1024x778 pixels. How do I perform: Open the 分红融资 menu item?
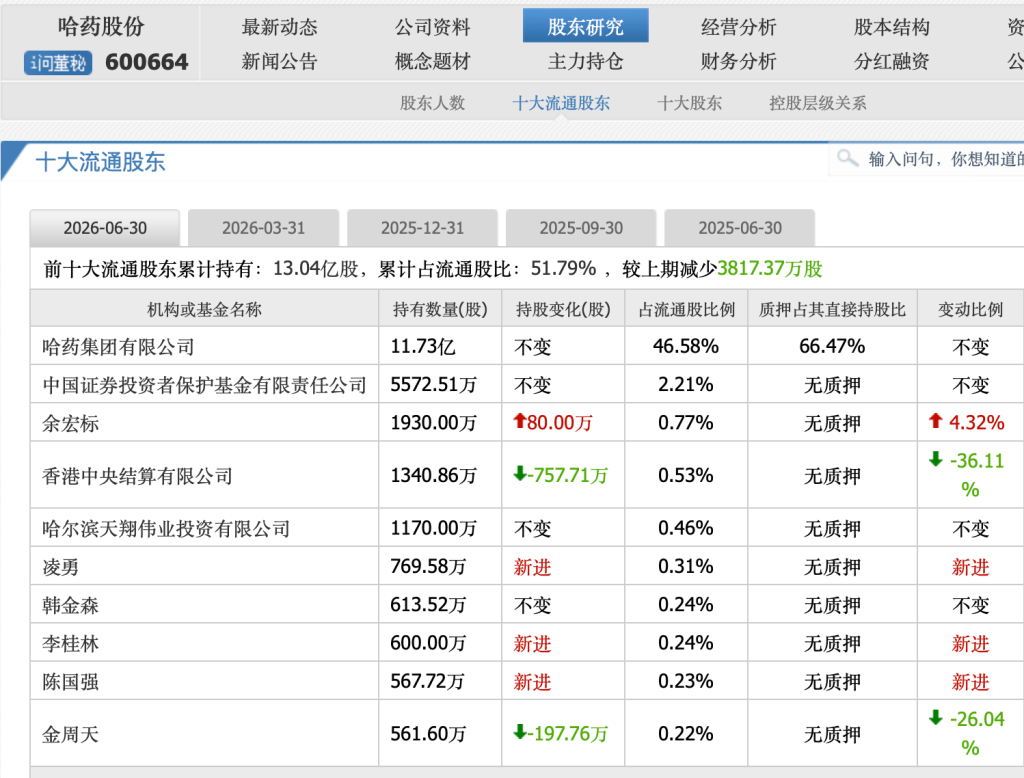tap(891, 61)
